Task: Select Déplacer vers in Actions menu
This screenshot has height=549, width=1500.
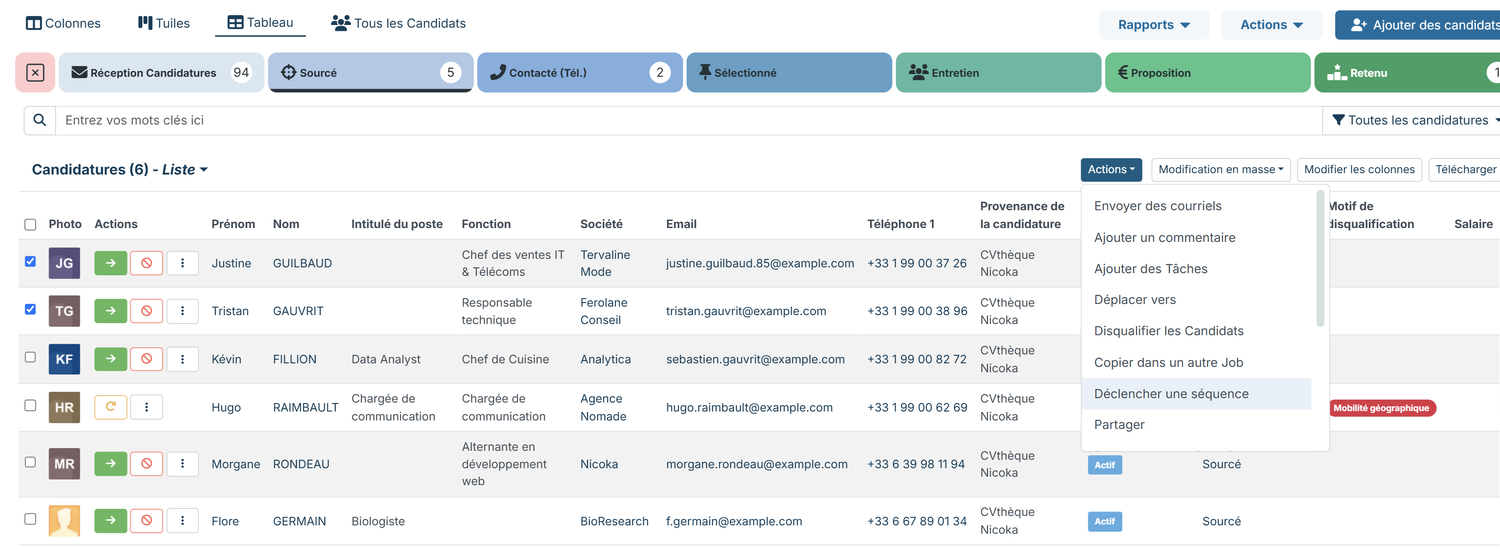Action: pyautogui.click(x=1196, y=300)
